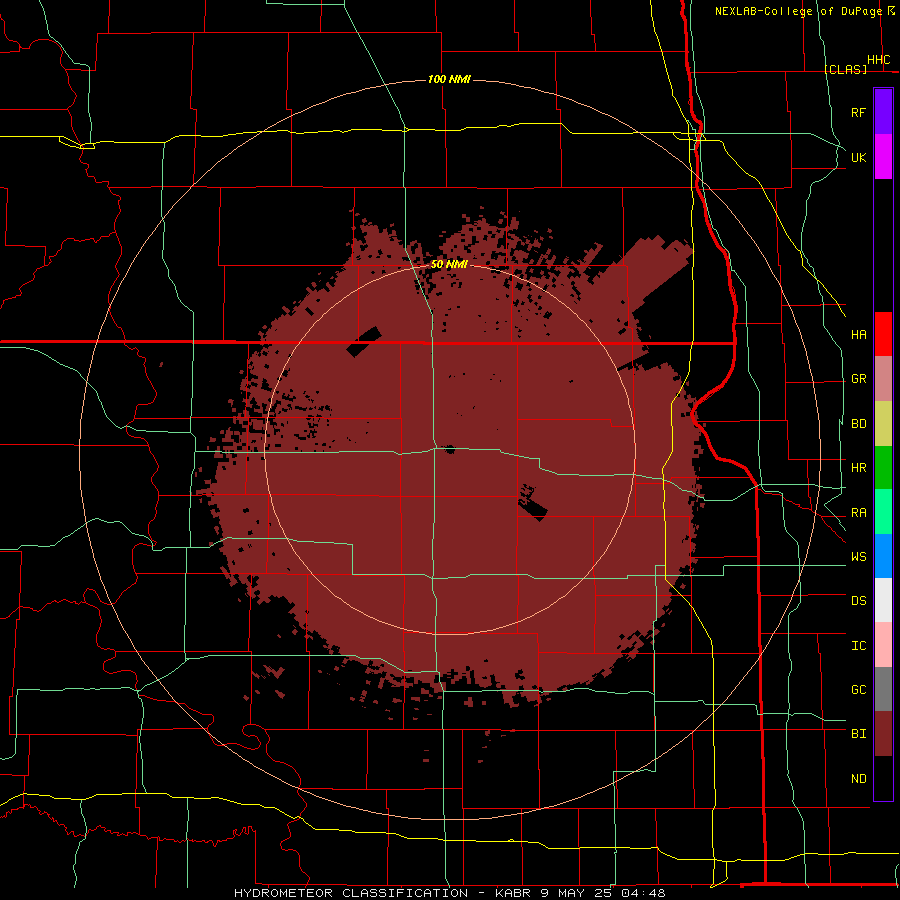Click the GR legend label
This screenshot has width=900, height=900.
pyautogui.click(x=858, y=379)
